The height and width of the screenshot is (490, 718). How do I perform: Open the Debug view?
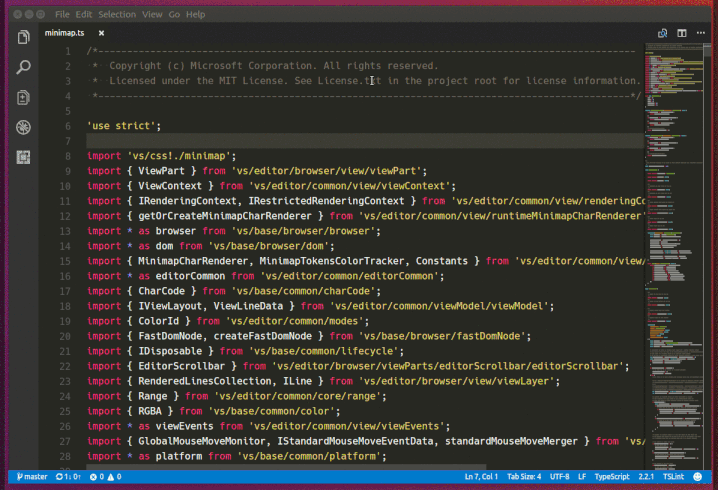23,127
